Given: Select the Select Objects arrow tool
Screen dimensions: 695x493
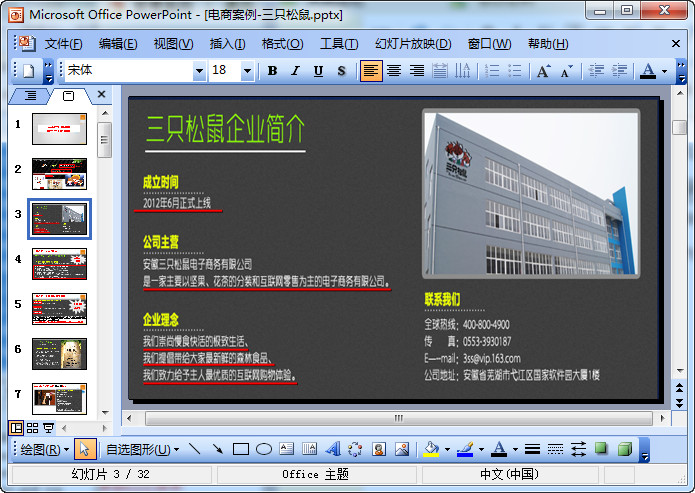Looking at the screenshot, I should 85,450.
